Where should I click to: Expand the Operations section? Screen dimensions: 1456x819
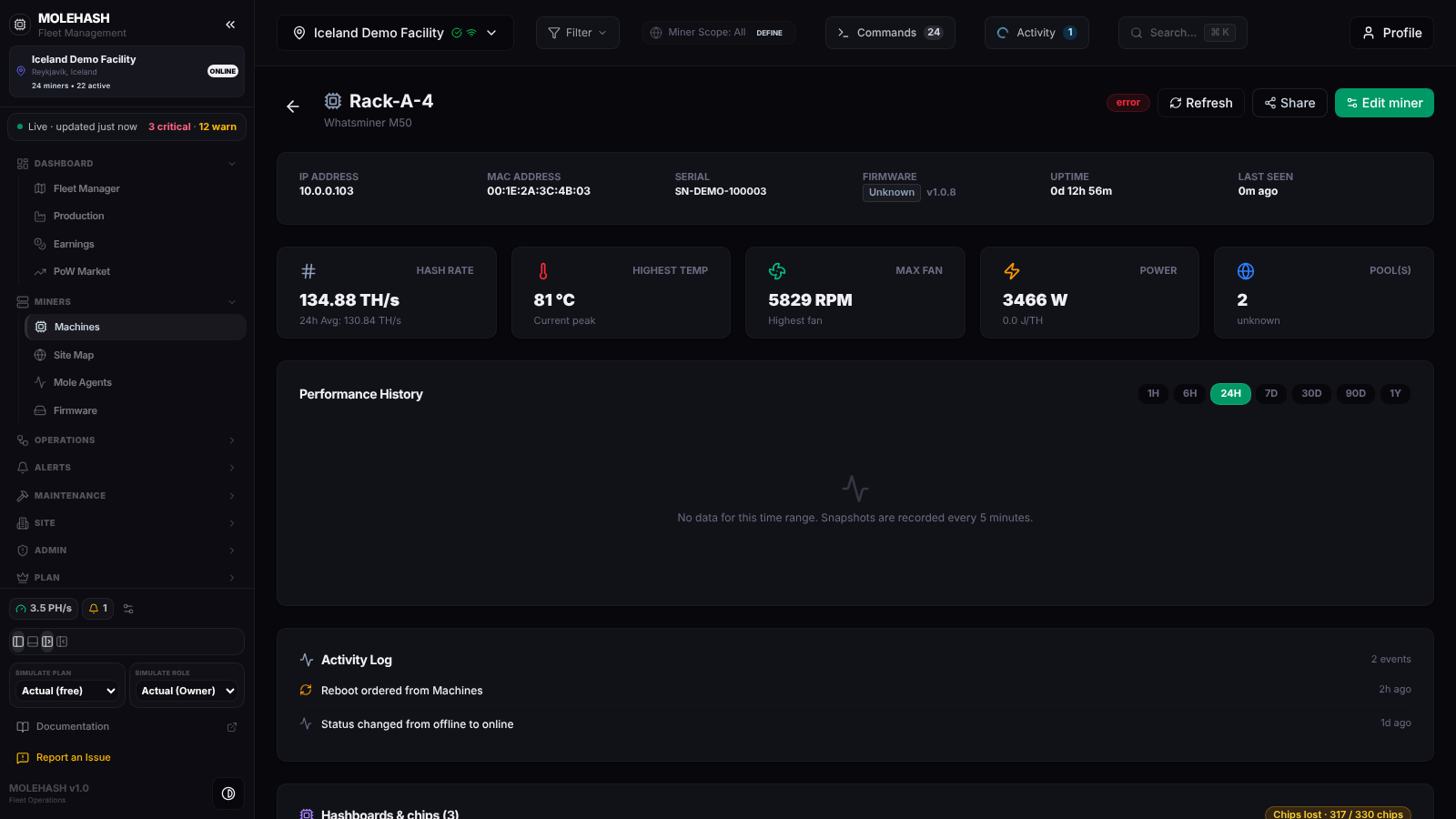[126, 440]
